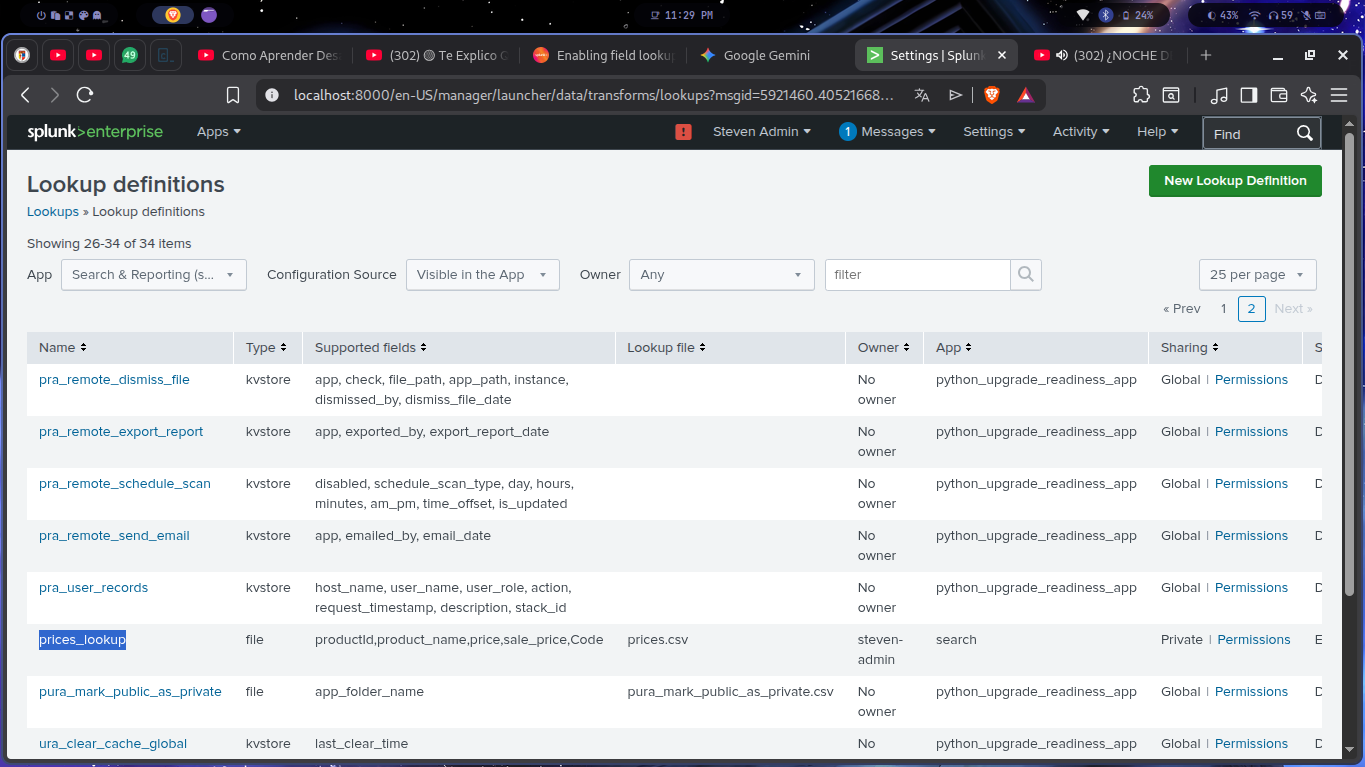Click the magnifier icon in Splunk's Find box

pyautogui.click(x=1304, y=132)
